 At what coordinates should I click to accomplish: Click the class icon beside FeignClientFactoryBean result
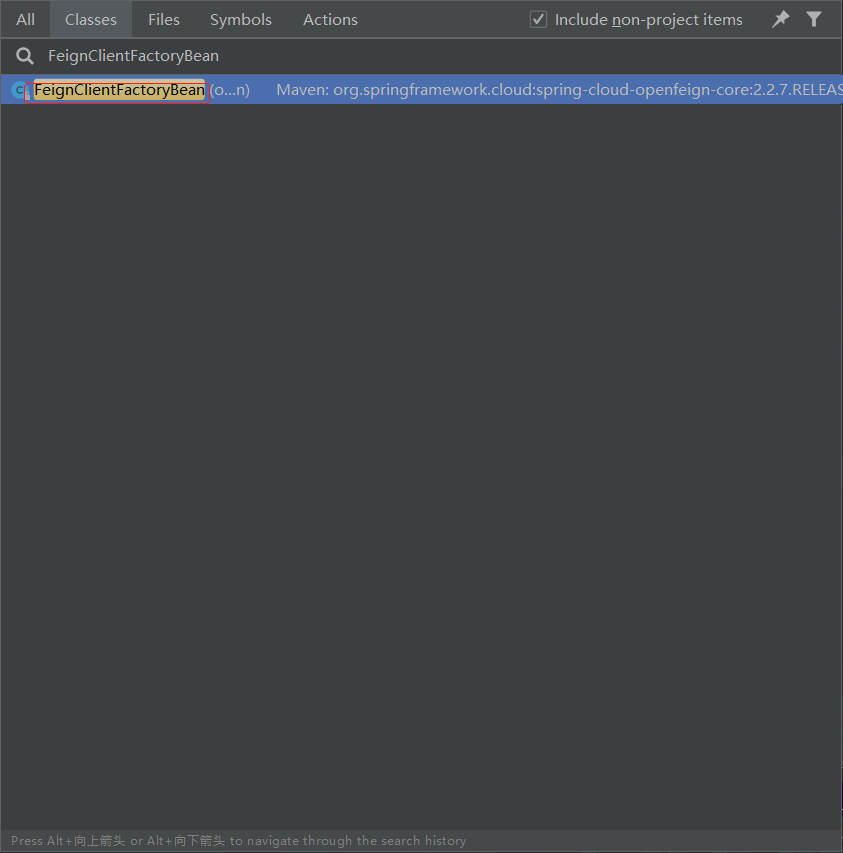(21, 90)
